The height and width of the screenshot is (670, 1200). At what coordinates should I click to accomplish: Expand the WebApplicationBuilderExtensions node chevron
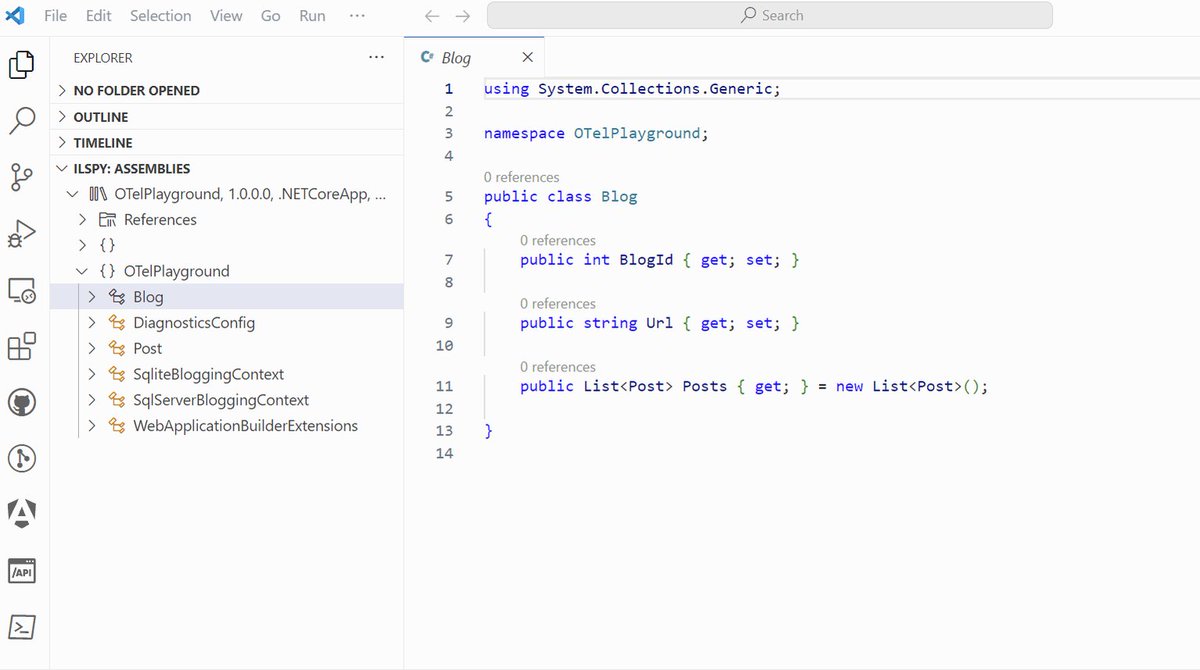[91, 426]
